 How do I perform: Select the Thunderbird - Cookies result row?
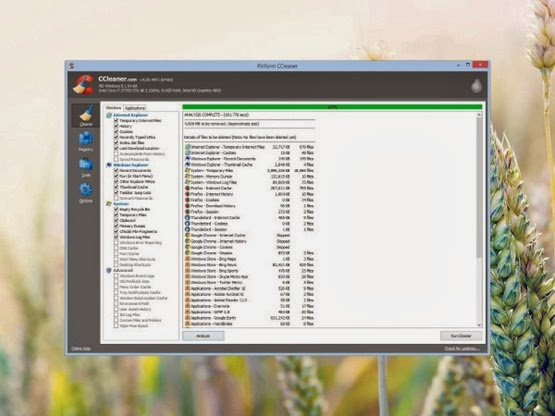tap(249, 223)
